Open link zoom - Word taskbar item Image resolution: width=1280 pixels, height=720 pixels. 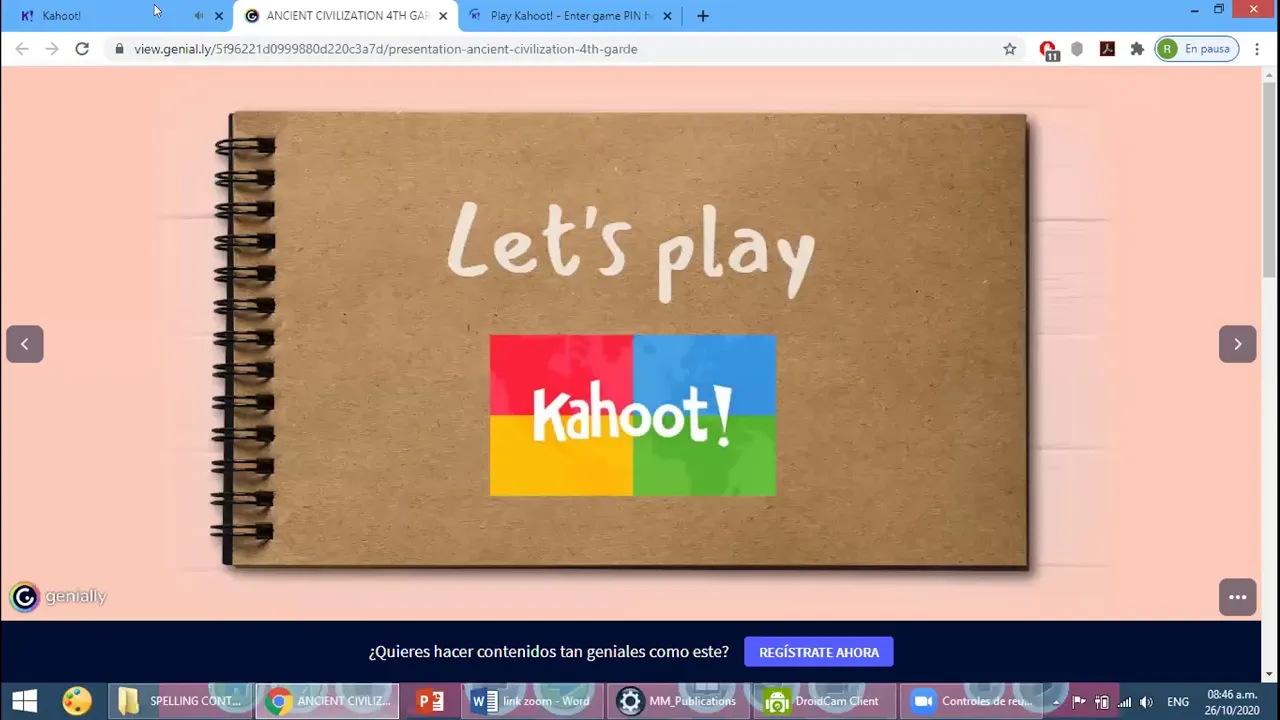point(531,701)
